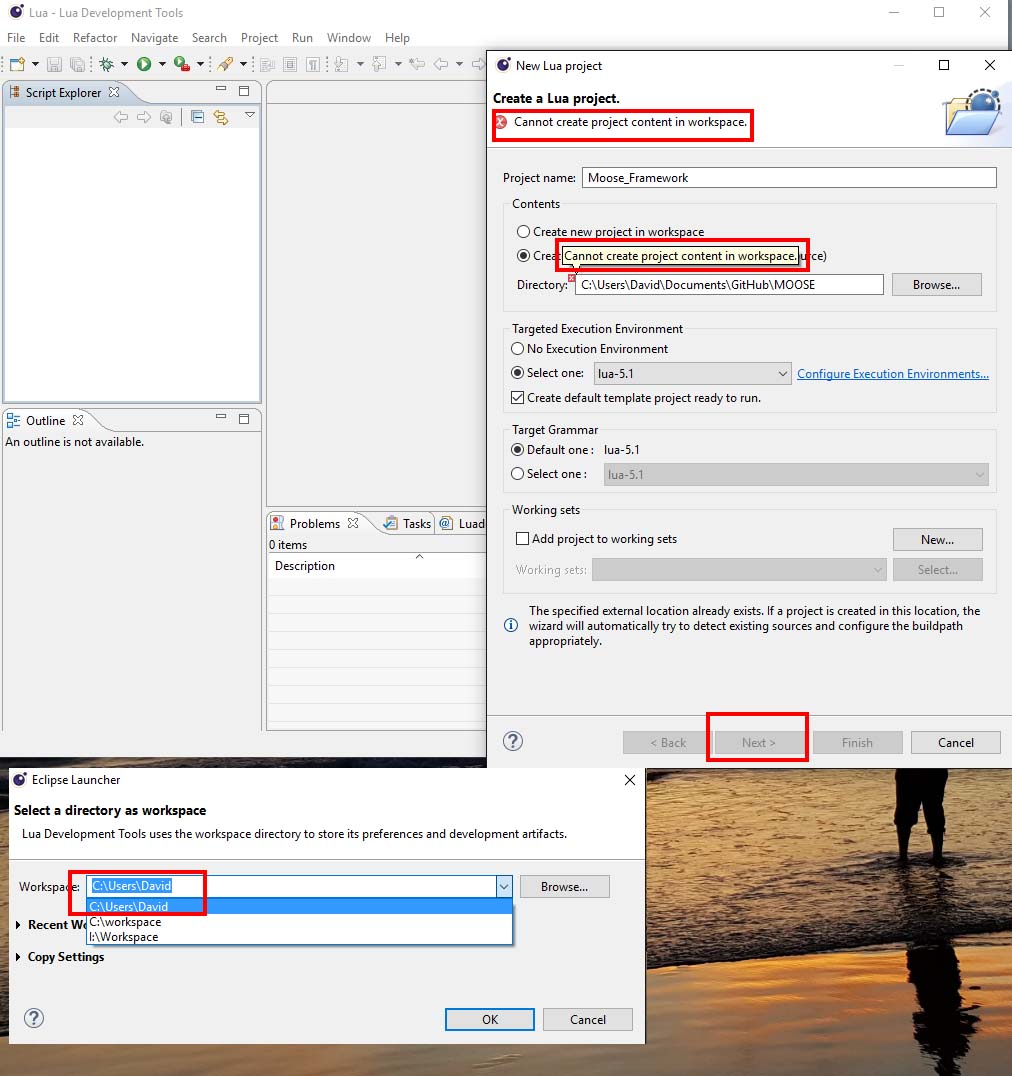Click OK in Eclipse Launcher
Screen dimensions: 1012x1076
click(490, 1019)
